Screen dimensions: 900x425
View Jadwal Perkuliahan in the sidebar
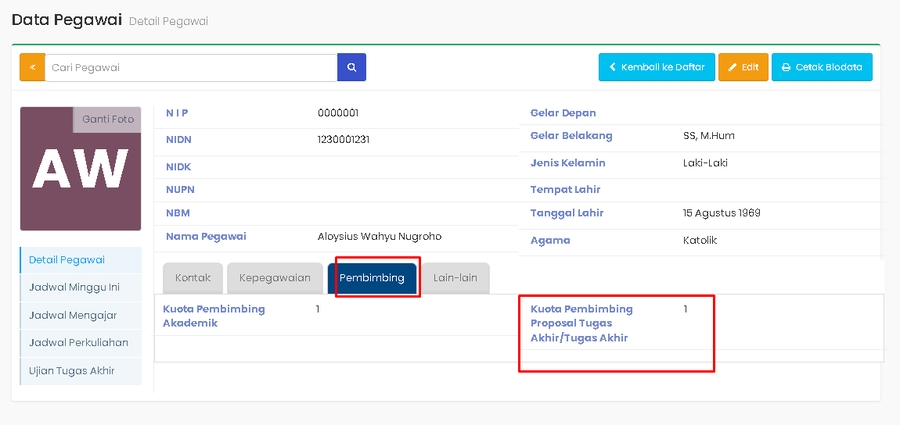tap(78, 343)
